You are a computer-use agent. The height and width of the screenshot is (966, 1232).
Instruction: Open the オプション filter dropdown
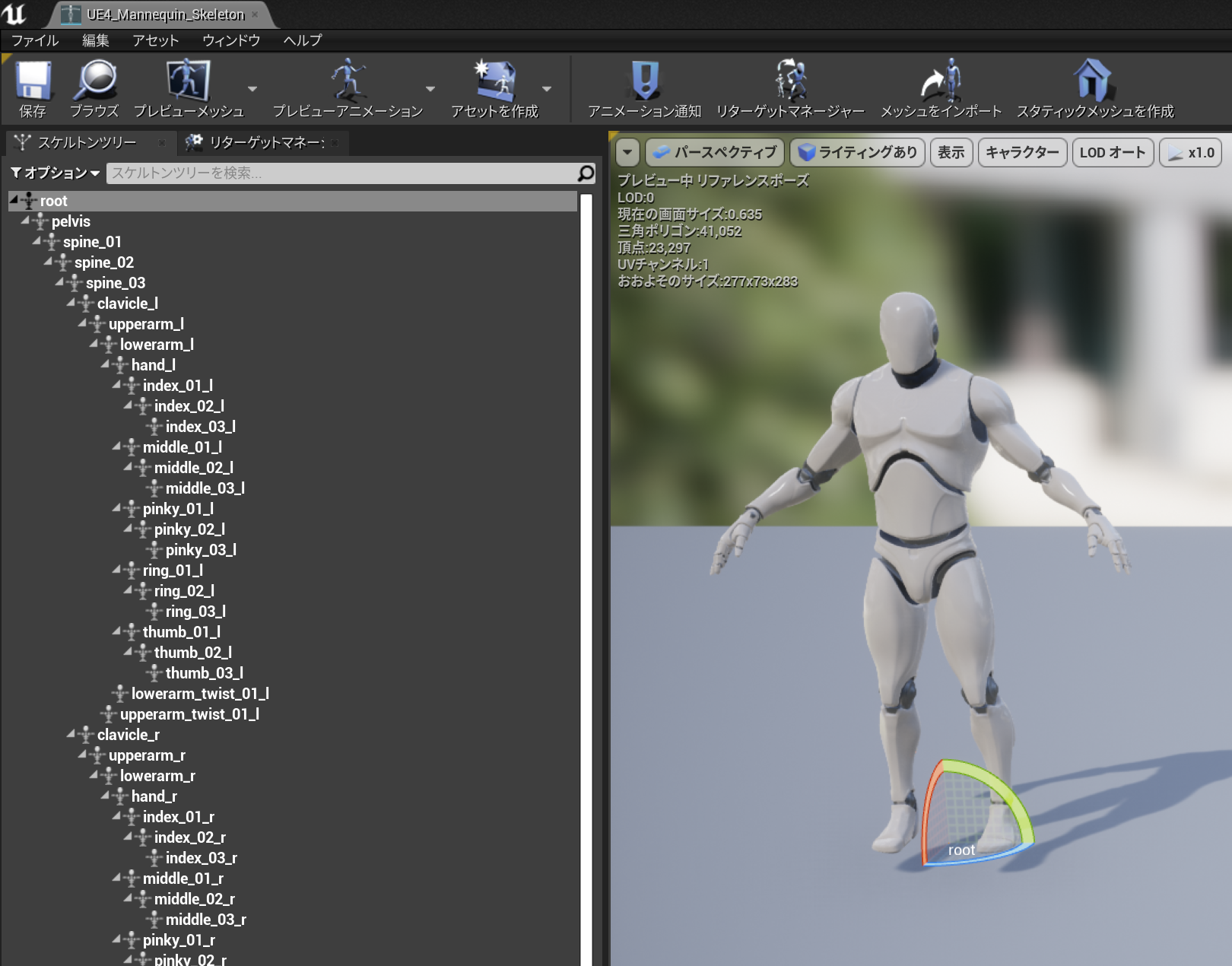click(x=56, y=173)
